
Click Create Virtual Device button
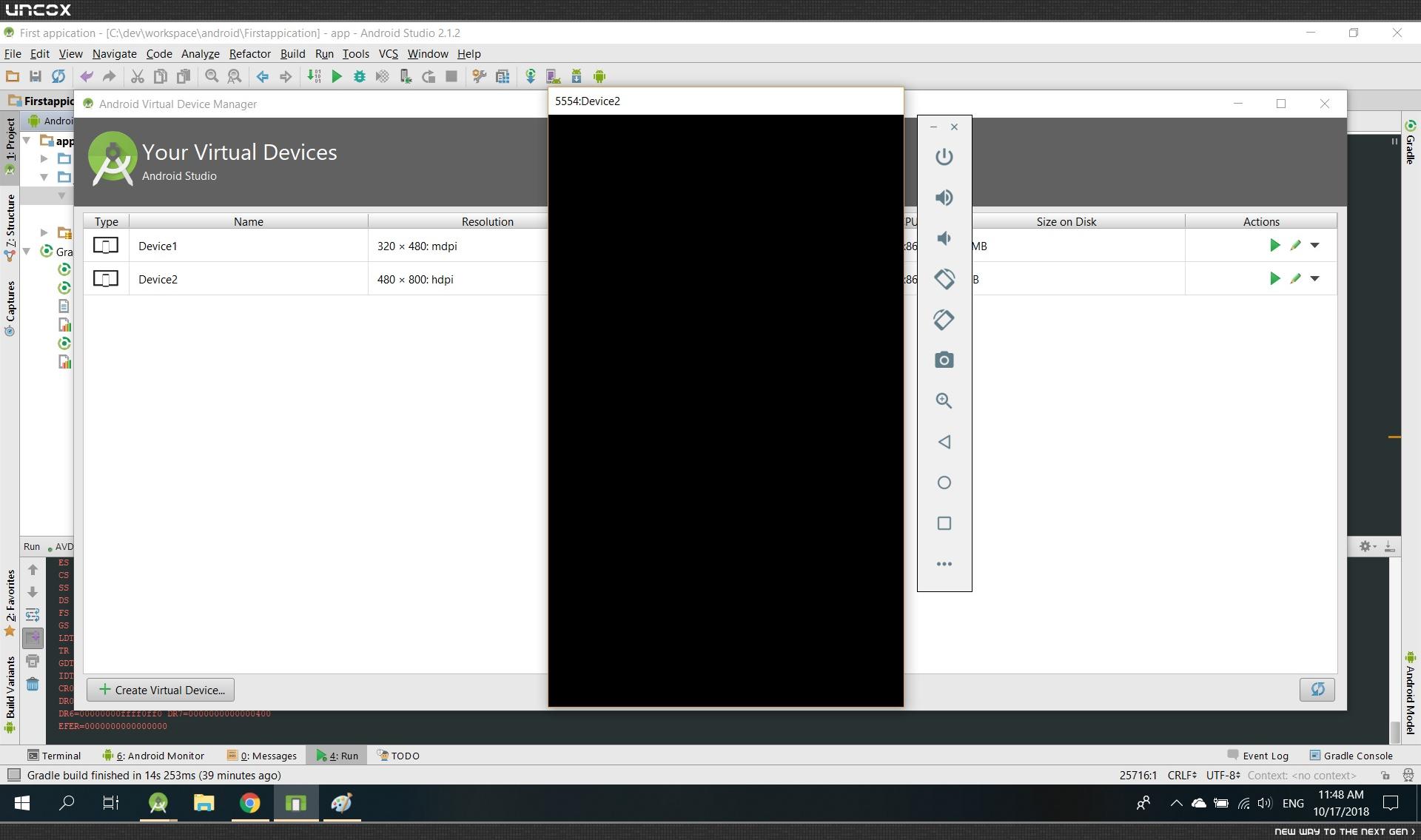[161, 690]
